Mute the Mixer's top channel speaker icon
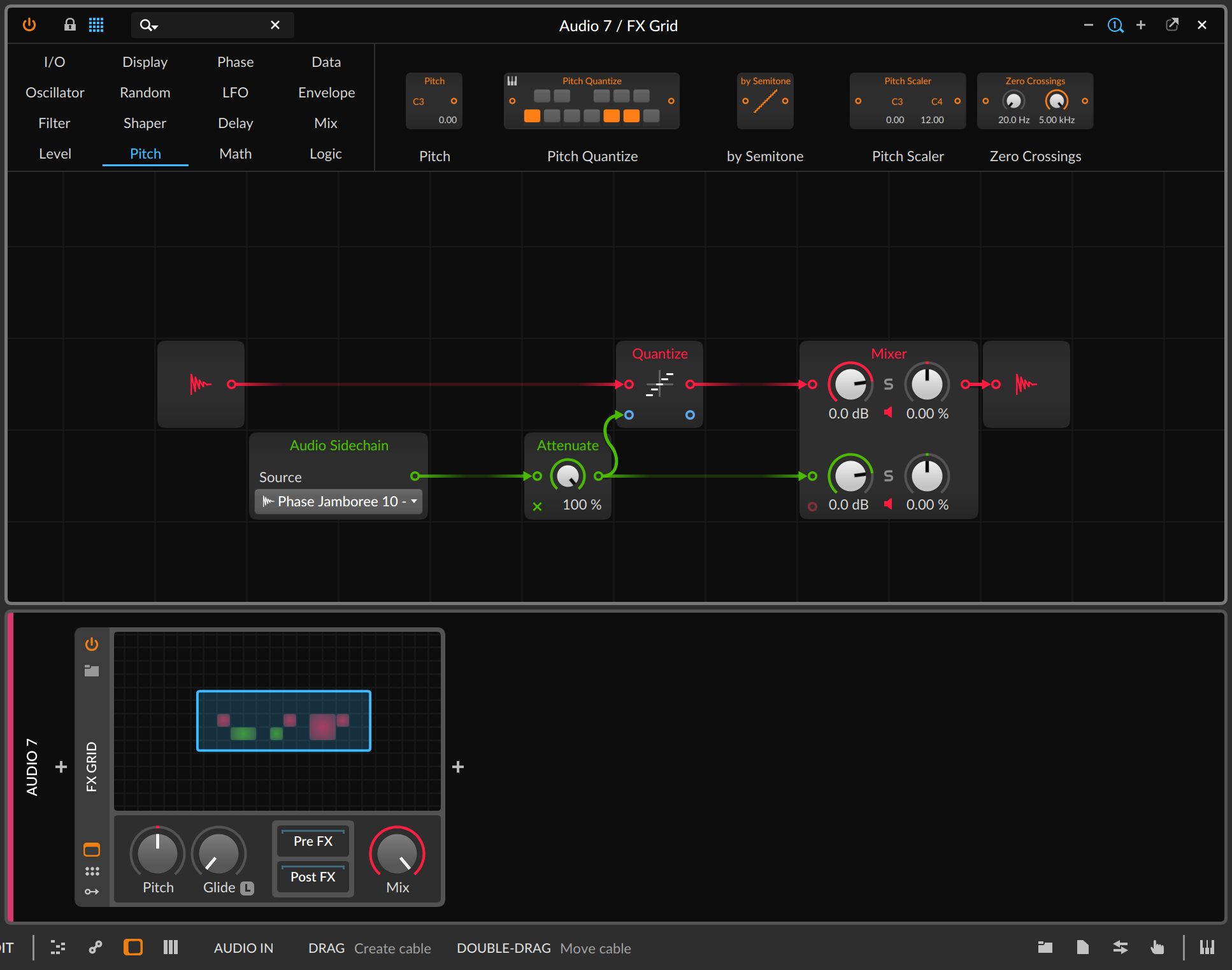 (x=888, y=412)
